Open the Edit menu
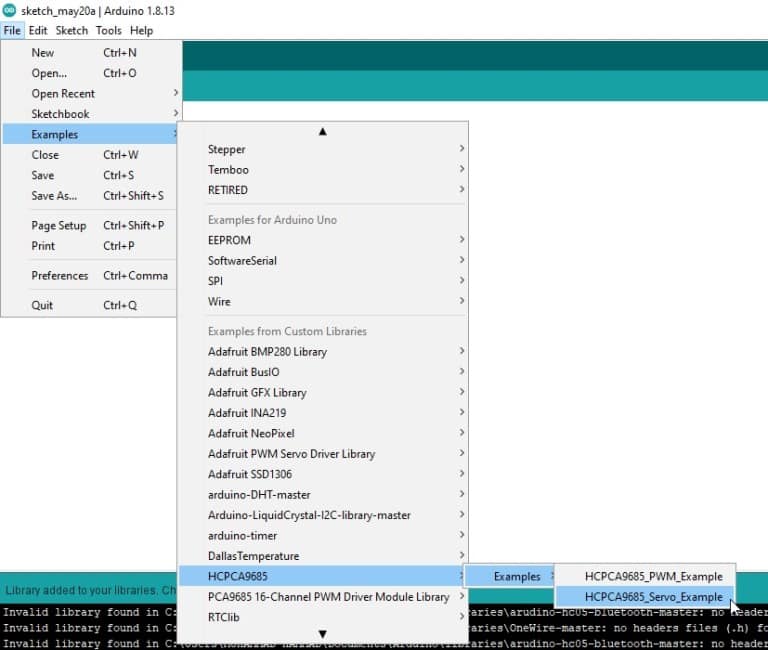Image resolution: width=768 pixels, height=650 pixels. click(x=38, y=31)
